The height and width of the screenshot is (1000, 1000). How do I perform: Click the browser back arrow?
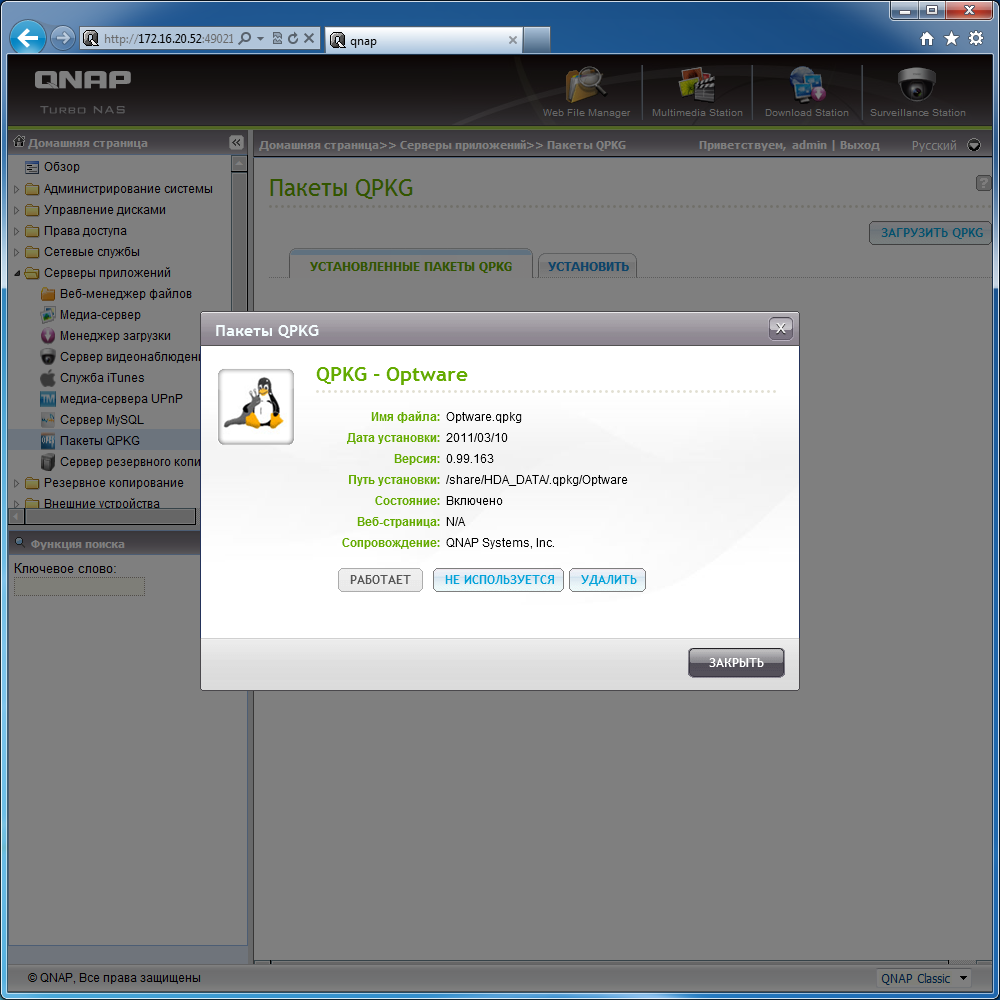(27, 38)
